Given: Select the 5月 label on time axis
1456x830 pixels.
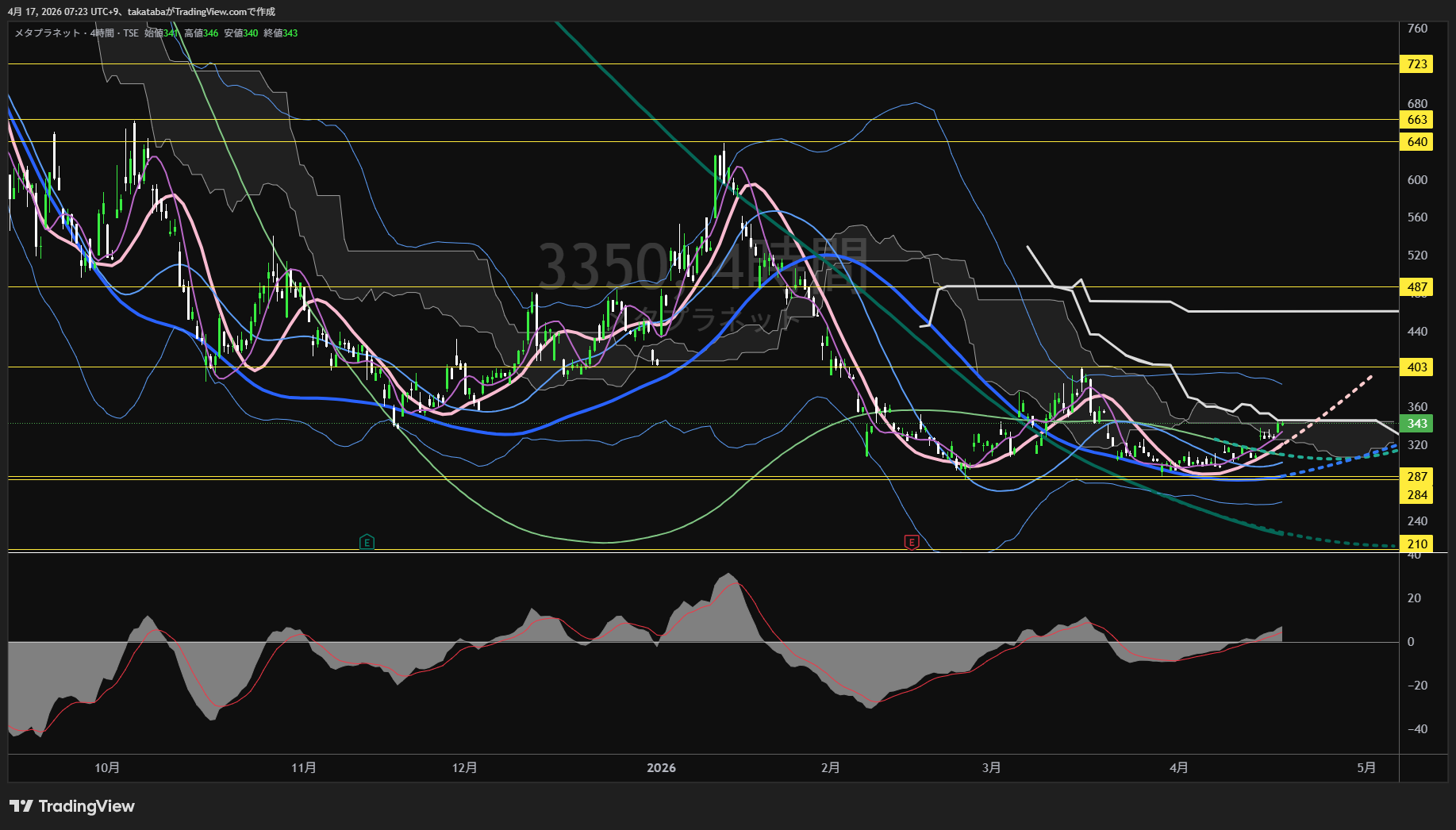Looking at the screenshot, I should (x=1366, y=767).
